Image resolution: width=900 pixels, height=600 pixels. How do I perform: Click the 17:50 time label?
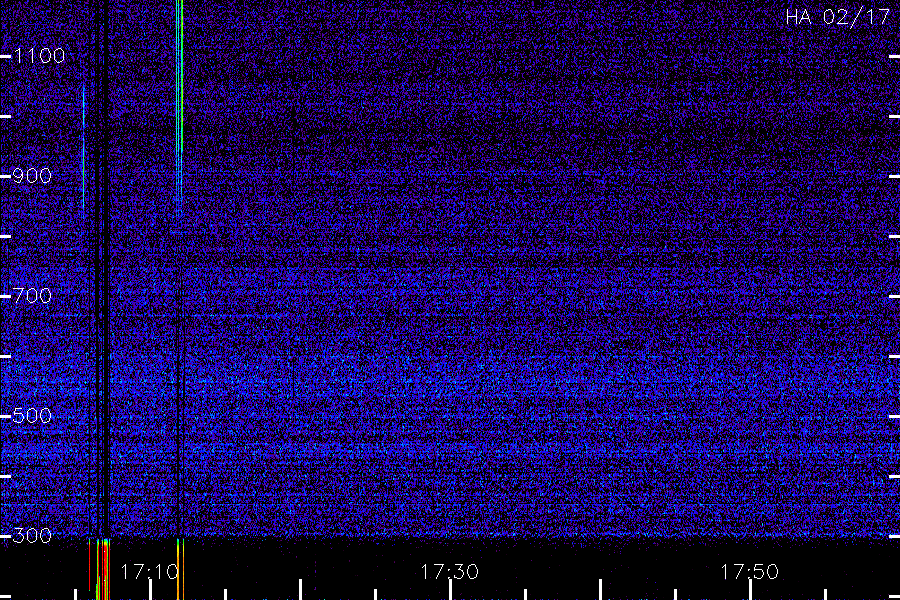click(750, 572)
